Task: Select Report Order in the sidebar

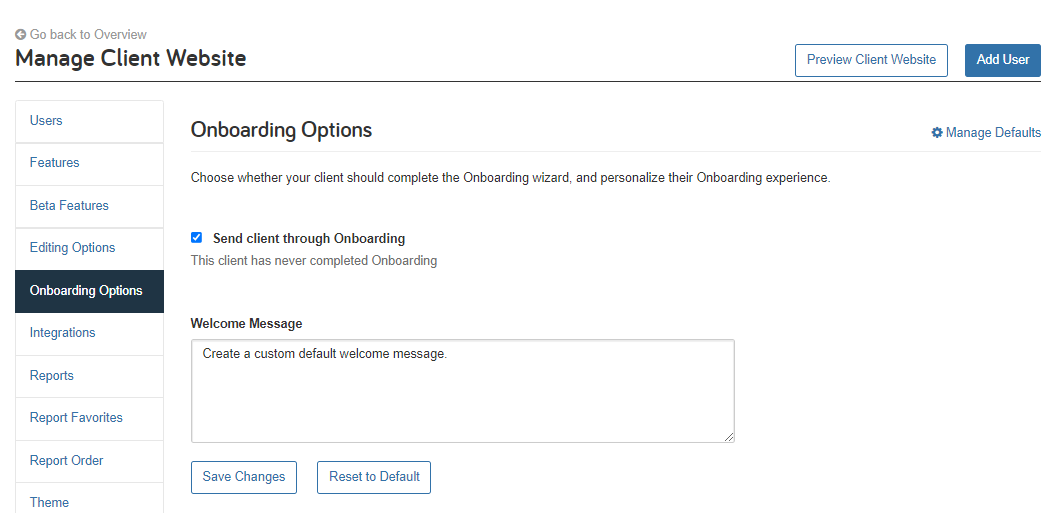Action: click(x=89, y=461)
